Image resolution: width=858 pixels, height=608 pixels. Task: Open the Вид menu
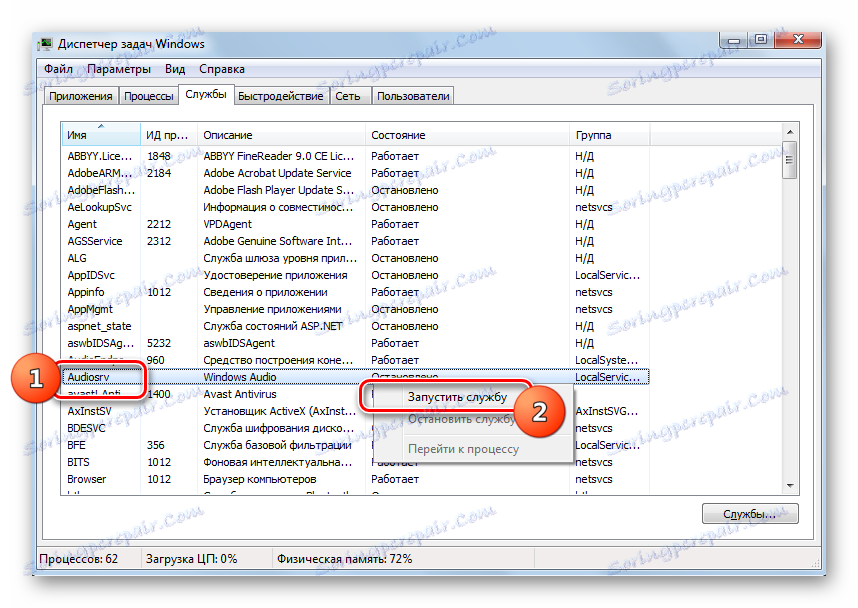[175, 69]
